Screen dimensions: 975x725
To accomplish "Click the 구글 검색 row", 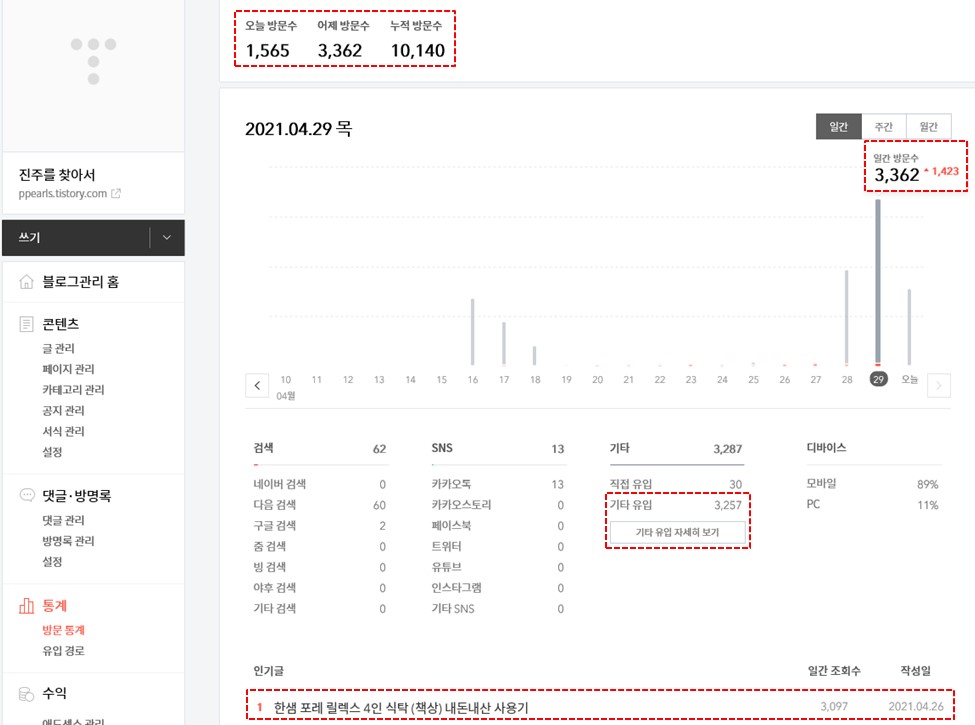I will [320, 525].
